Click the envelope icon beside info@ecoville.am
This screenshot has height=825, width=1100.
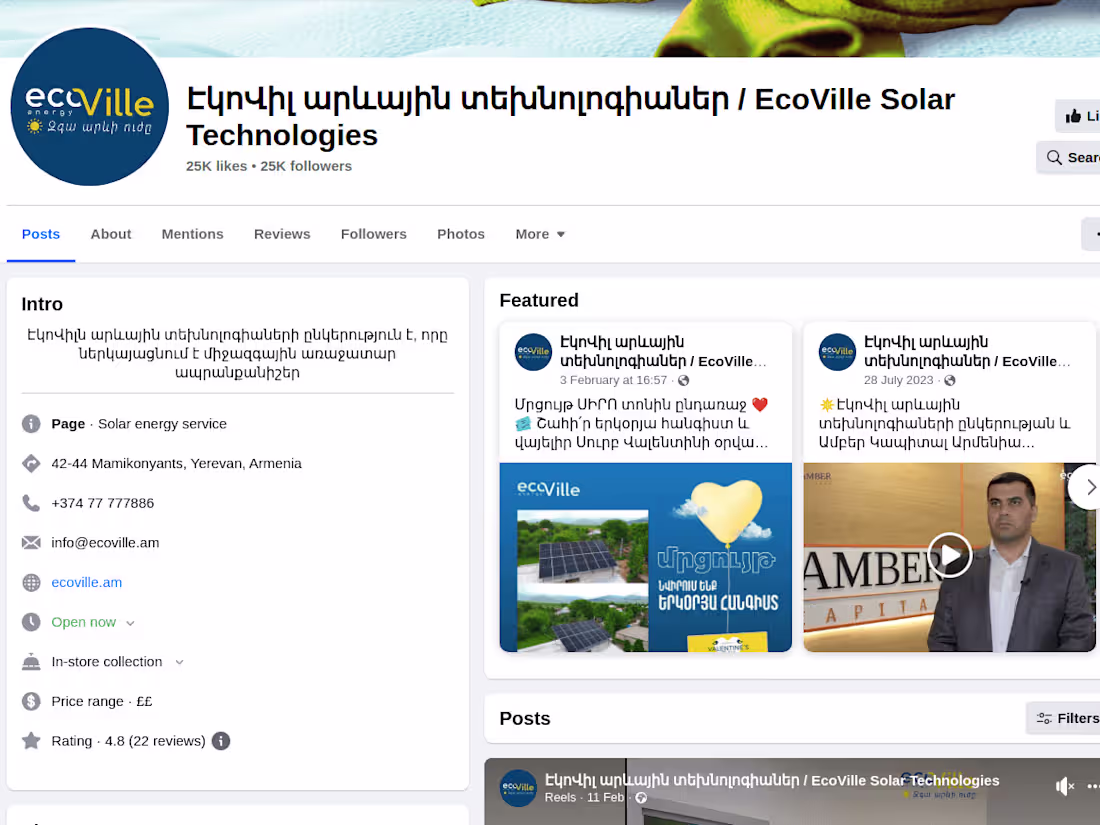(x=31, y=542)
